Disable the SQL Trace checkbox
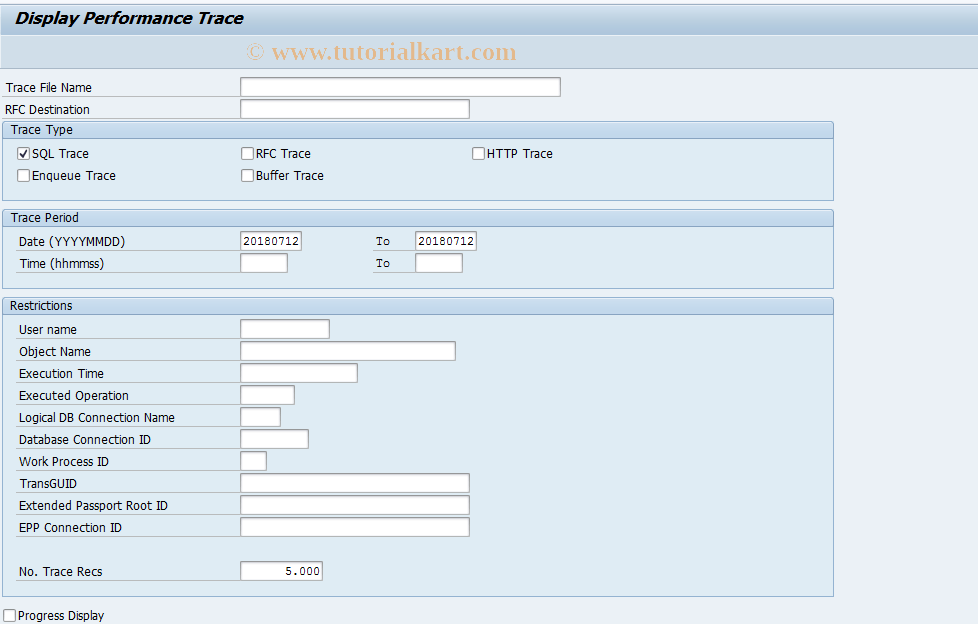Screen dimensions: 978x624 23,153
